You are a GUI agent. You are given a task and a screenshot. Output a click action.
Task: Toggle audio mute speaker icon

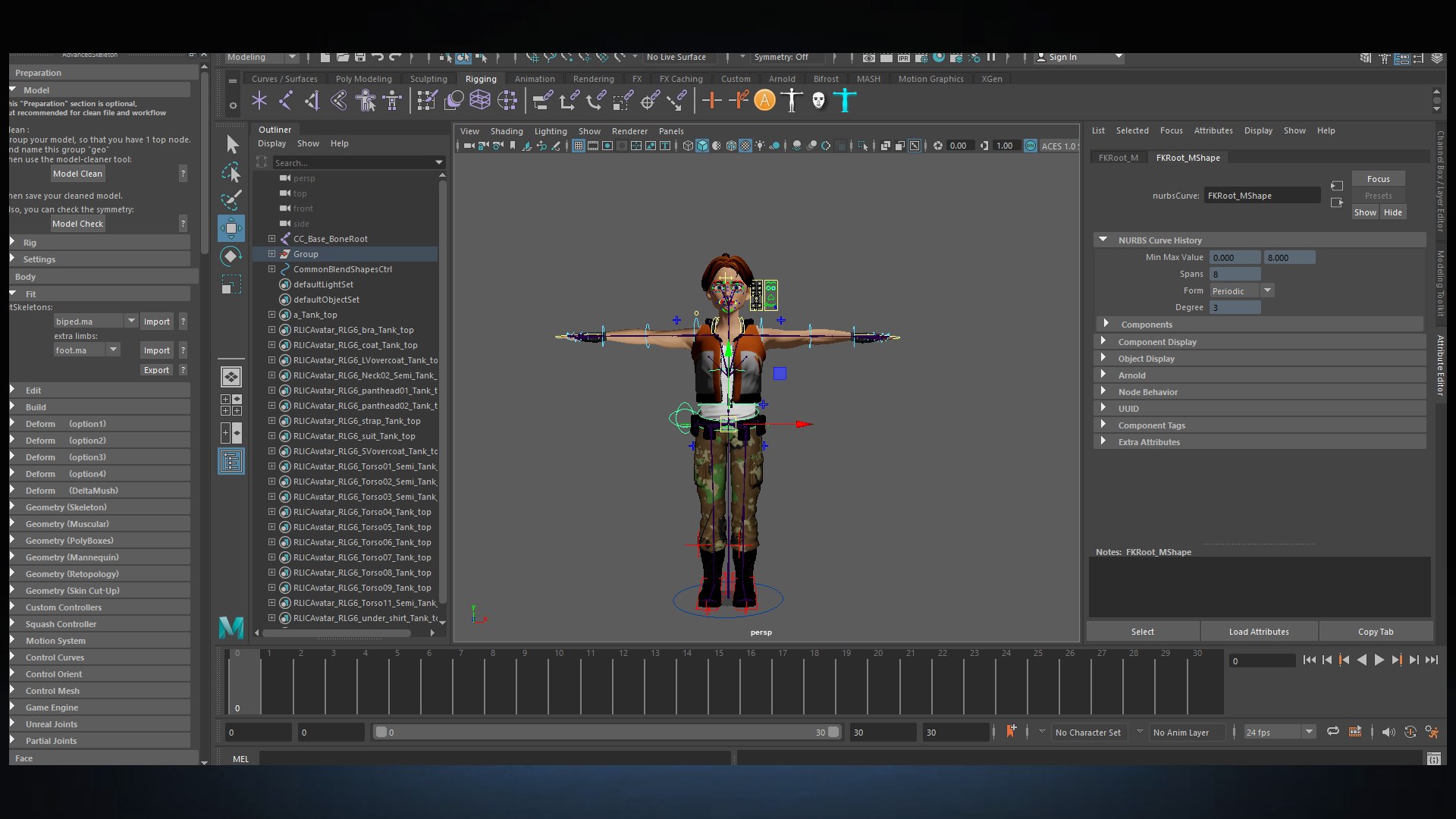coord(1388,732)
